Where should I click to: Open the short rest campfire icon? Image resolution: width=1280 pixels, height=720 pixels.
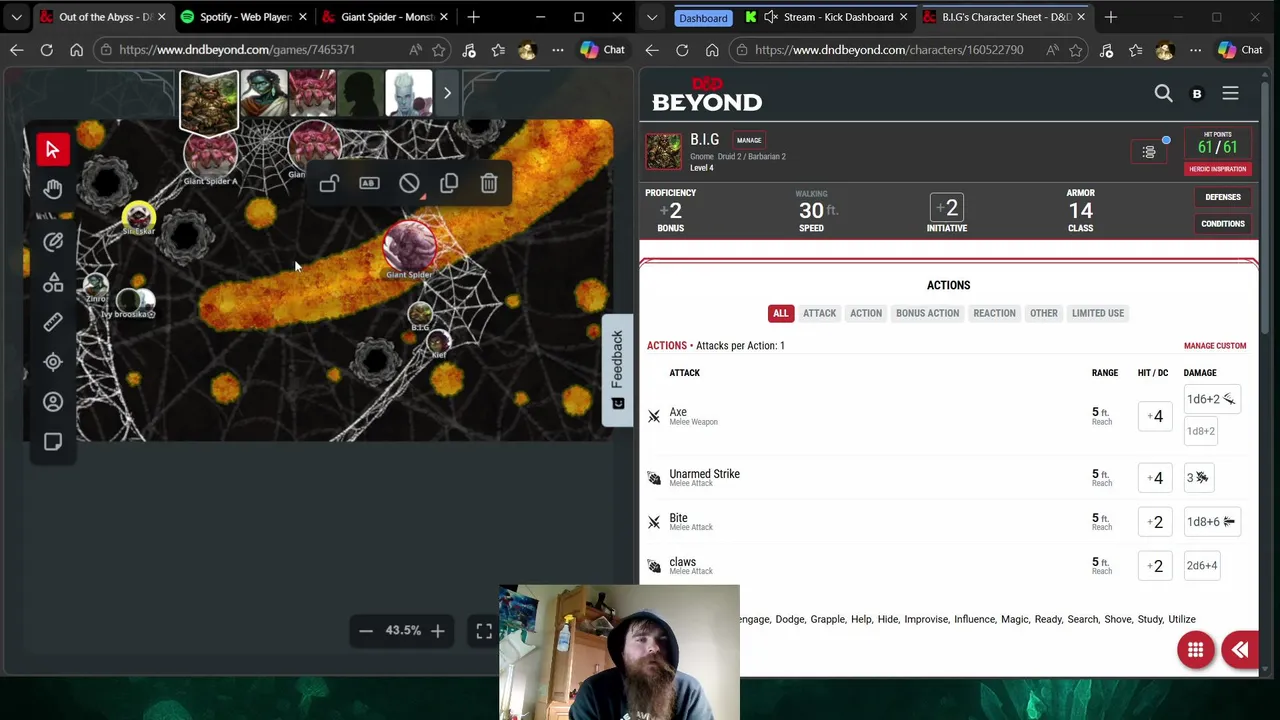(x=1149, y=152)
